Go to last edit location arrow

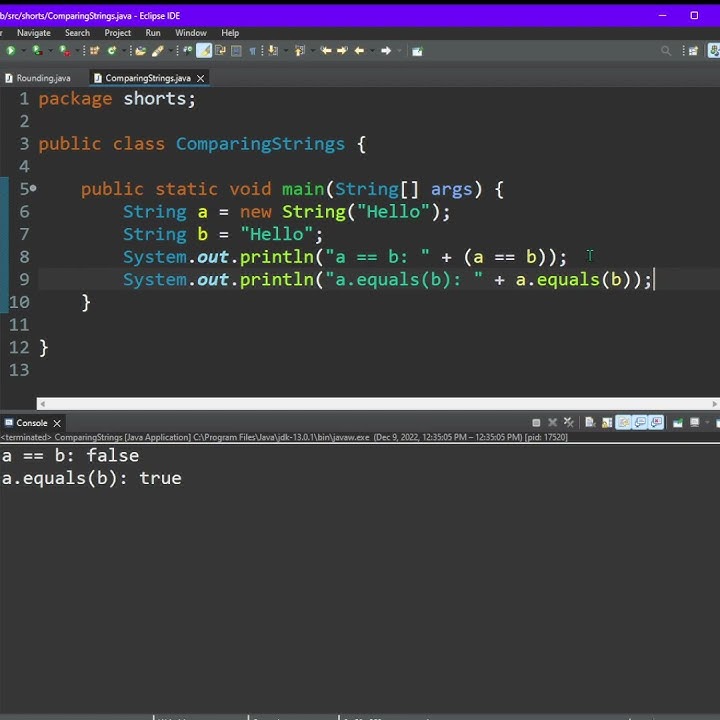point(326,51)
